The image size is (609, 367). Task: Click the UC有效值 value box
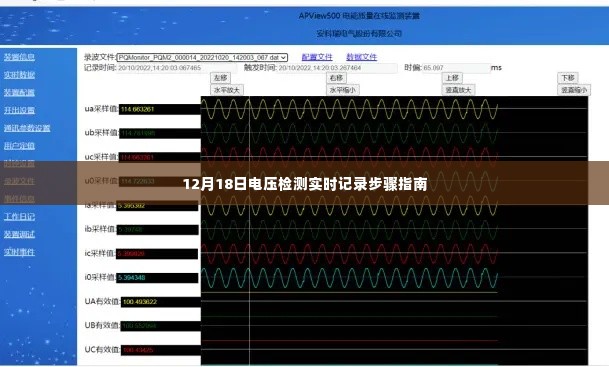161,350
